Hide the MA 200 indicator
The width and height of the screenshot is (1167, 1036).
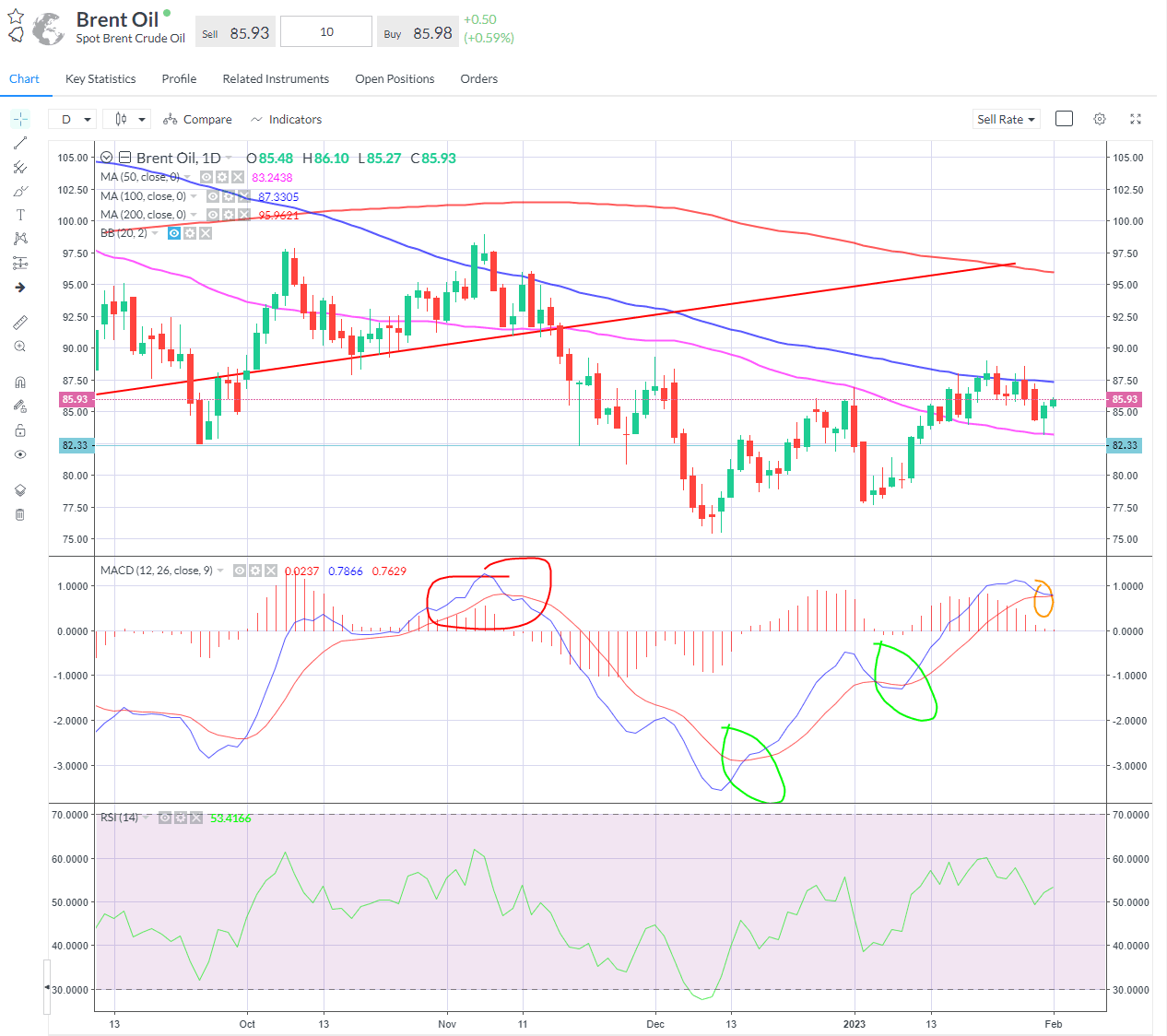click(213, 215)
